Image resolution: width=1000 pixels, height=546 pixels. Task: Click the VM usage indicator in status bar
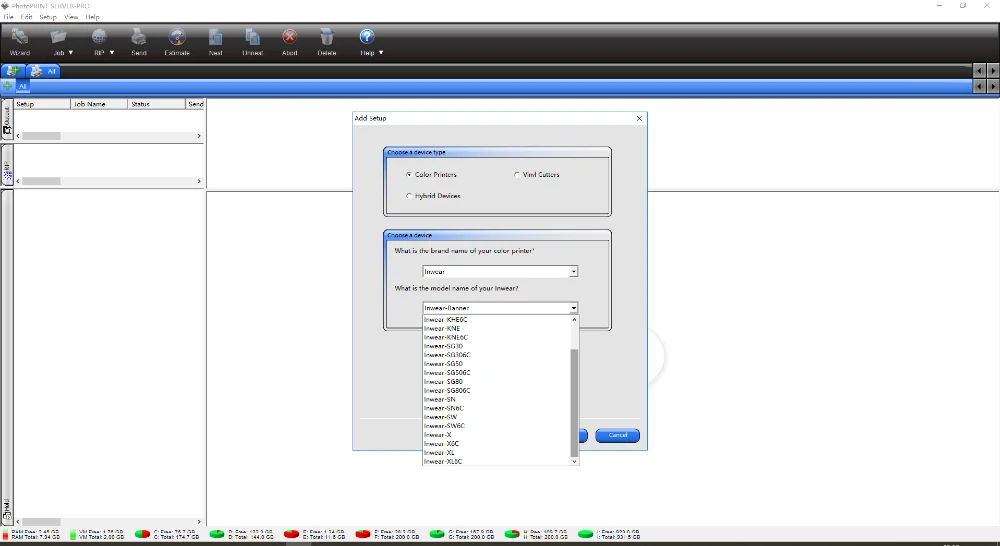click(x=73, y=534)
